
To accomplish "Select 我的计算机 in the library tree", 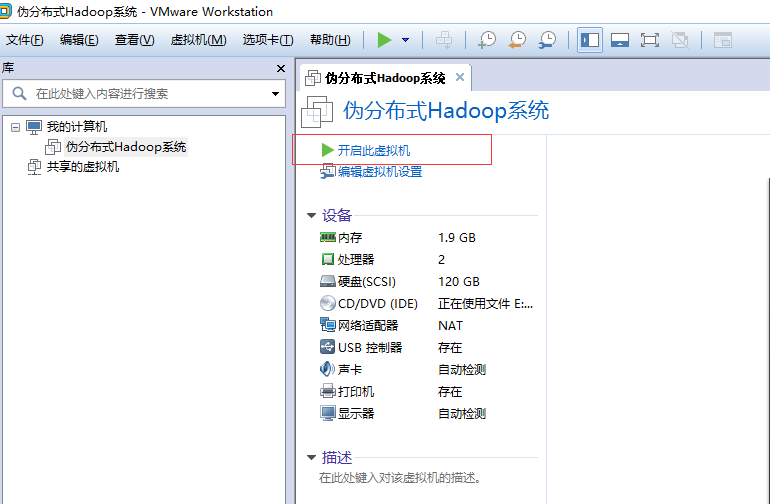I will pyautogui.click(x=77, y=127).
